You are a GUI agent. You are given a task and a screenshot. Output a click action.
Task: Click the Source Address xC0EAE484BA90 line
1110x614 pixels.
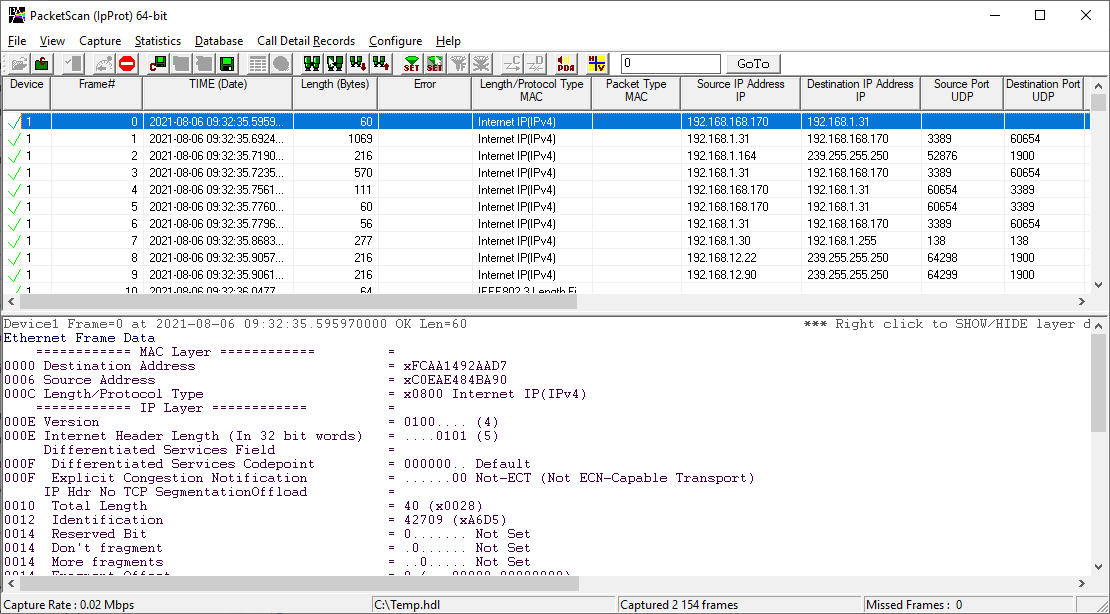pos(256,380)
